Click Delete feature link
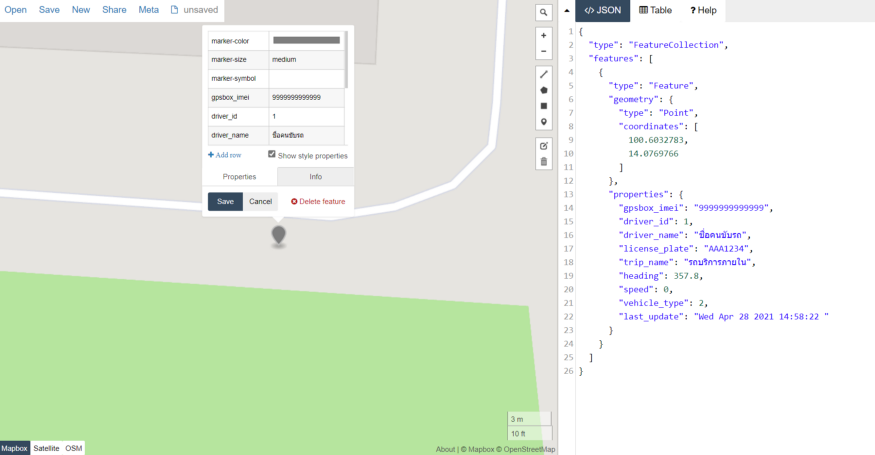 pyautogui.click(x=318, y=202)
